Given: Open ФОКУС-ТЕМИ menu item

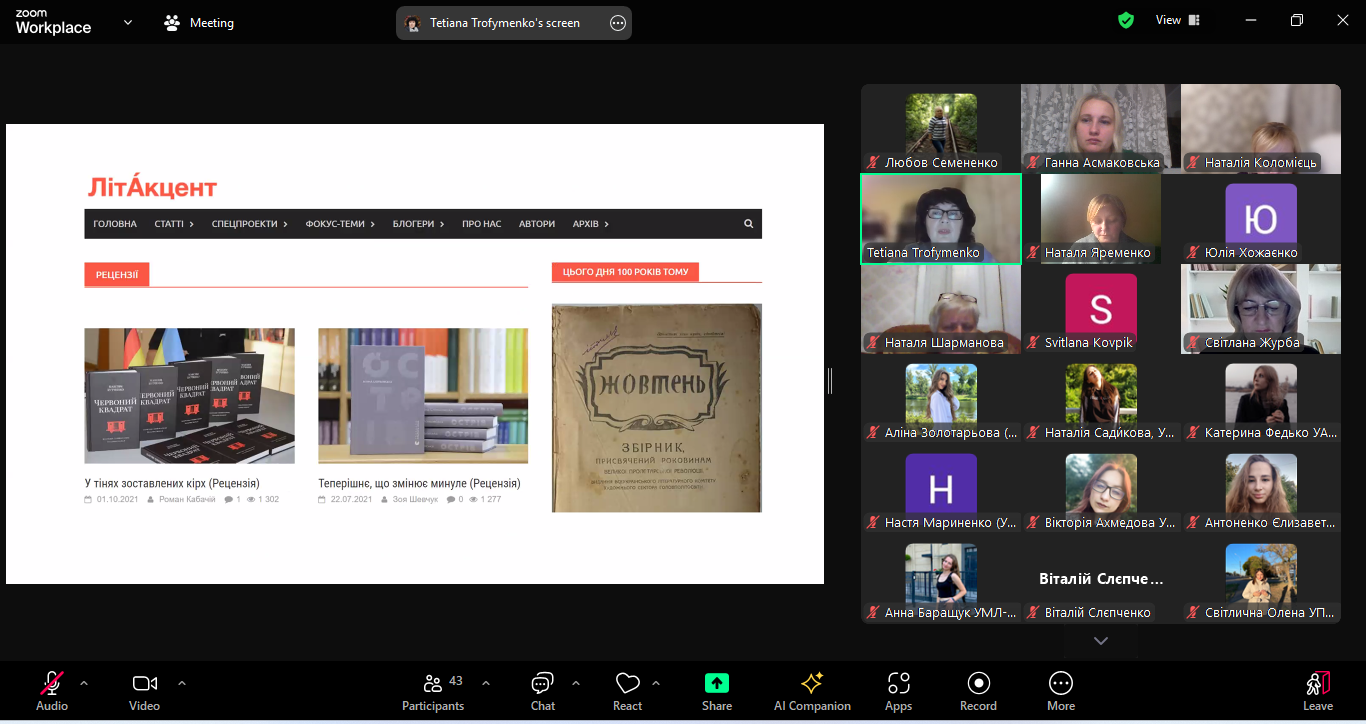Looking at the screenshot, I should [340, 224].
